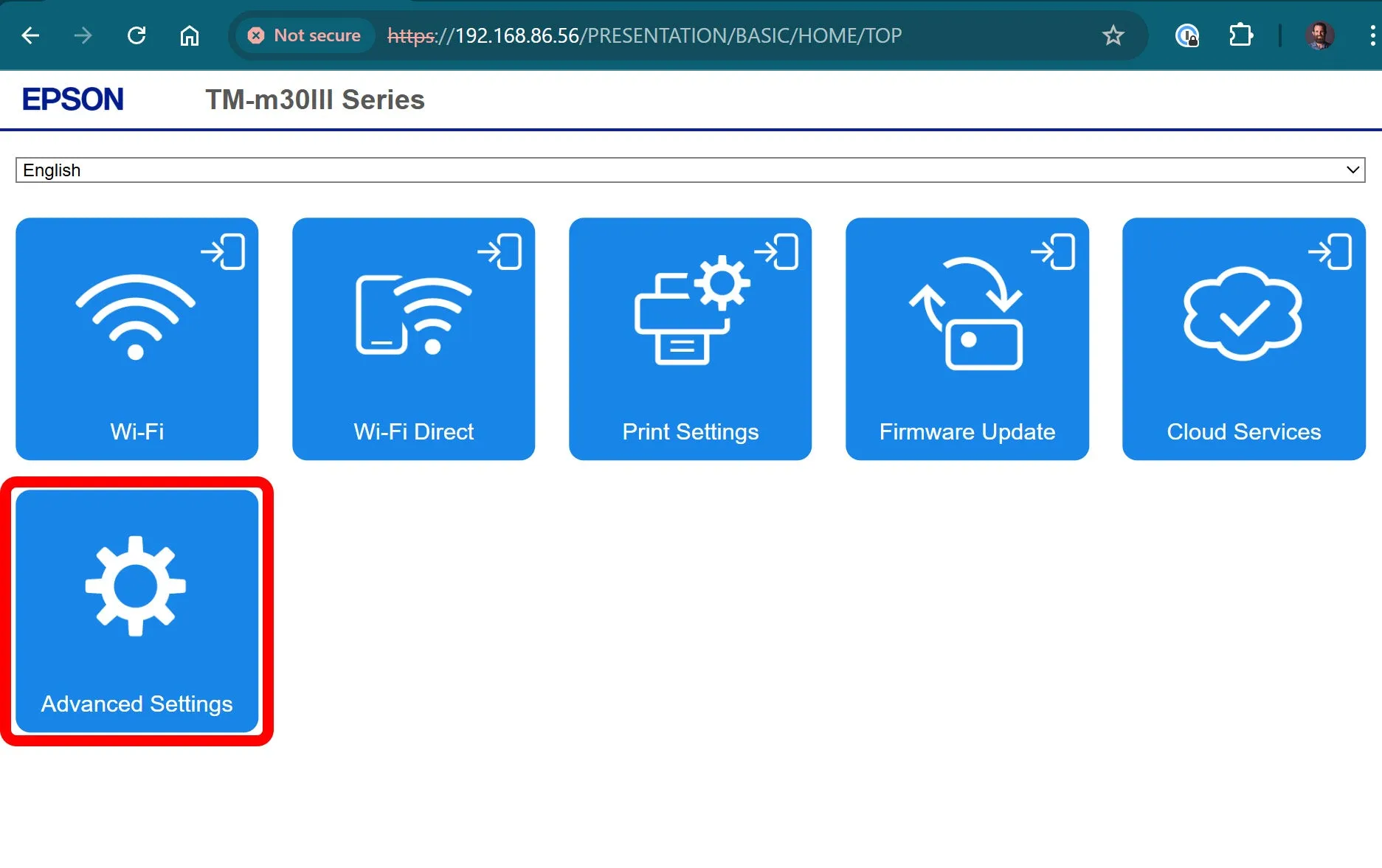Open the password manager extension icon

tap(1186, 35)
